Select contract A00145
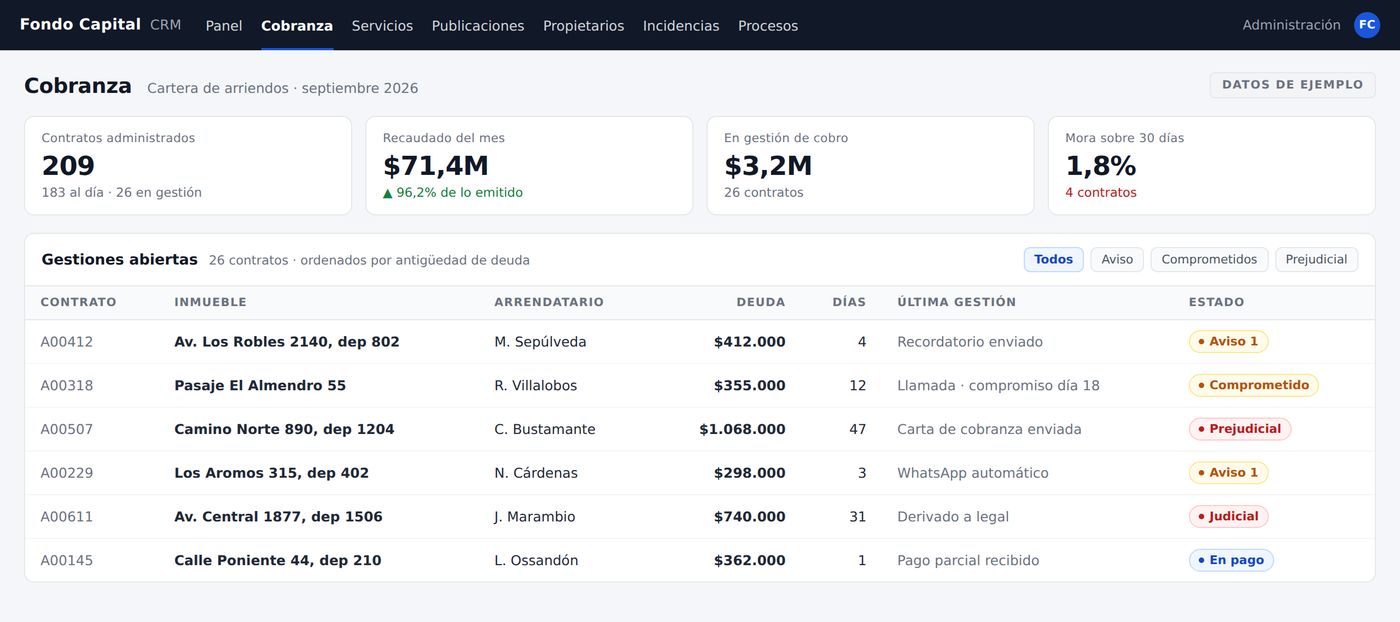This screenshot has width=1400, height=622. 67,561
